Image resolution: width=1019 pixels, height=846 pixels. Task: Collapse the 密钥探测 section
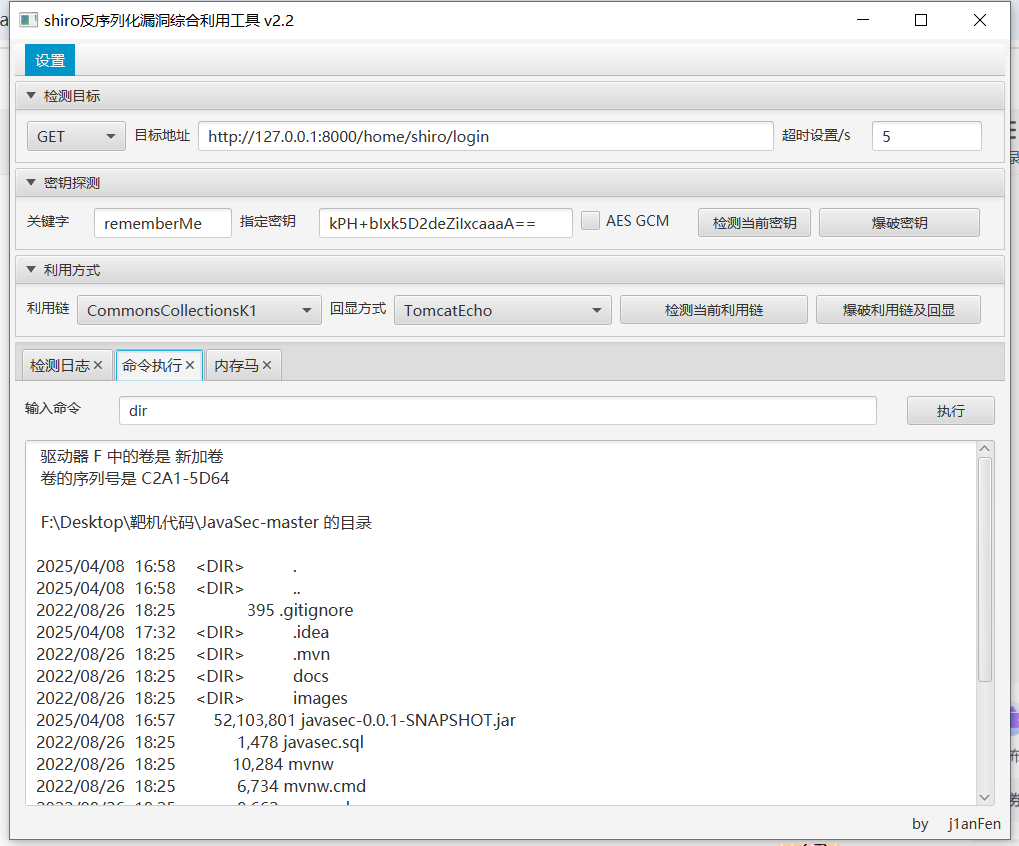pos(31,183)
